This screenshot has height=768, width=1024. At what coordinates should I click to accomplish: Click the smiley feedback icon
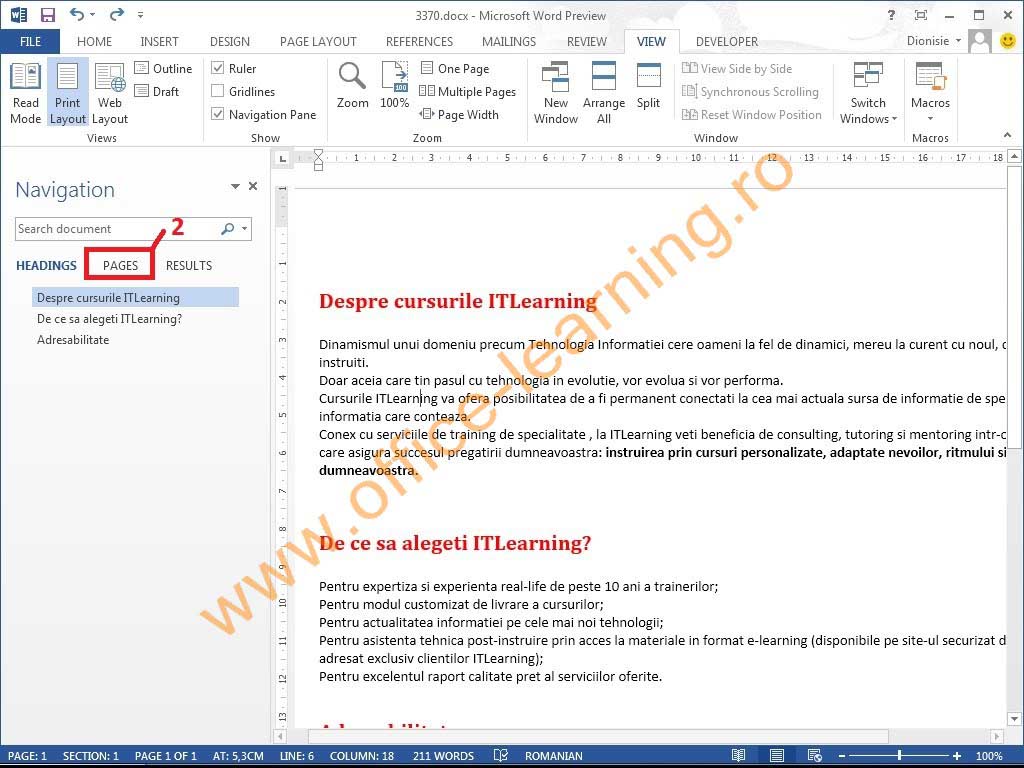(x=1008, y=40)
